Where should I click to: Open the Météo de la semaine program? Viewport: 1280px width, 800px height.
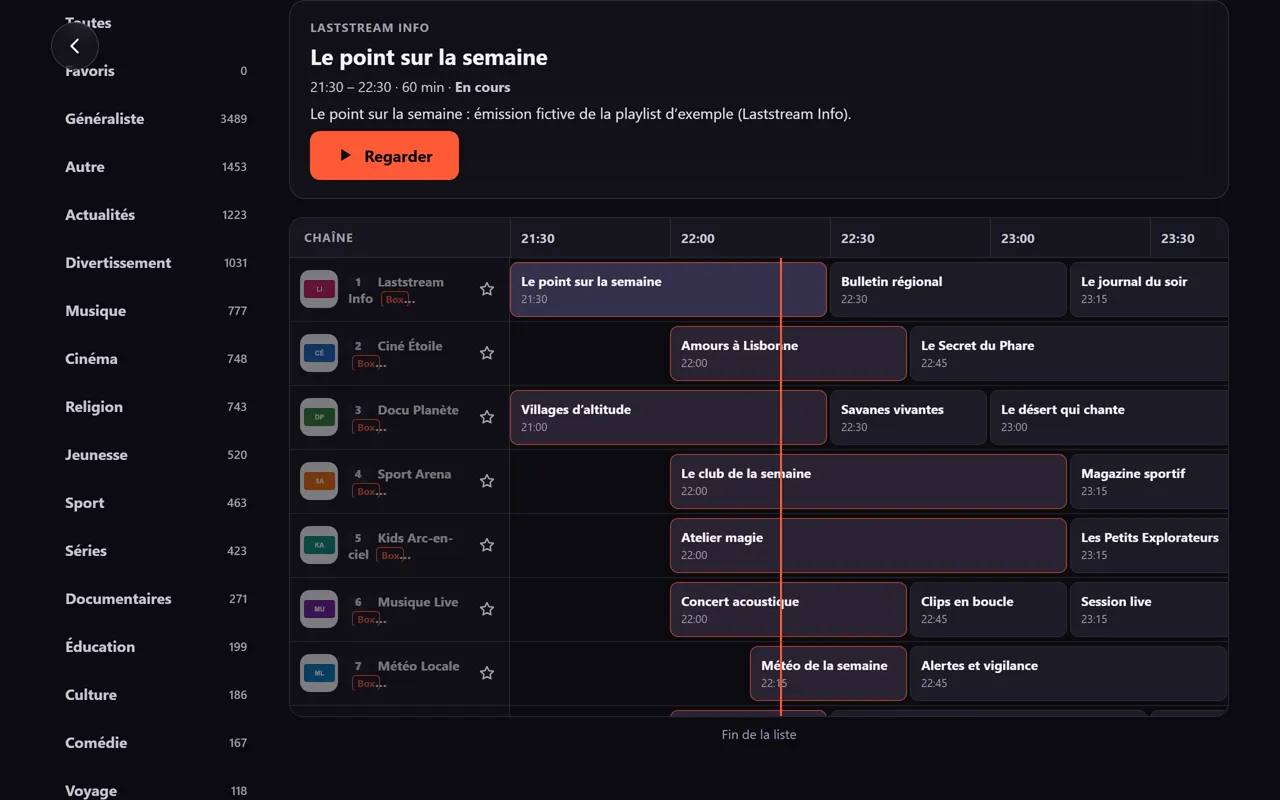click(x=828, y=674)
